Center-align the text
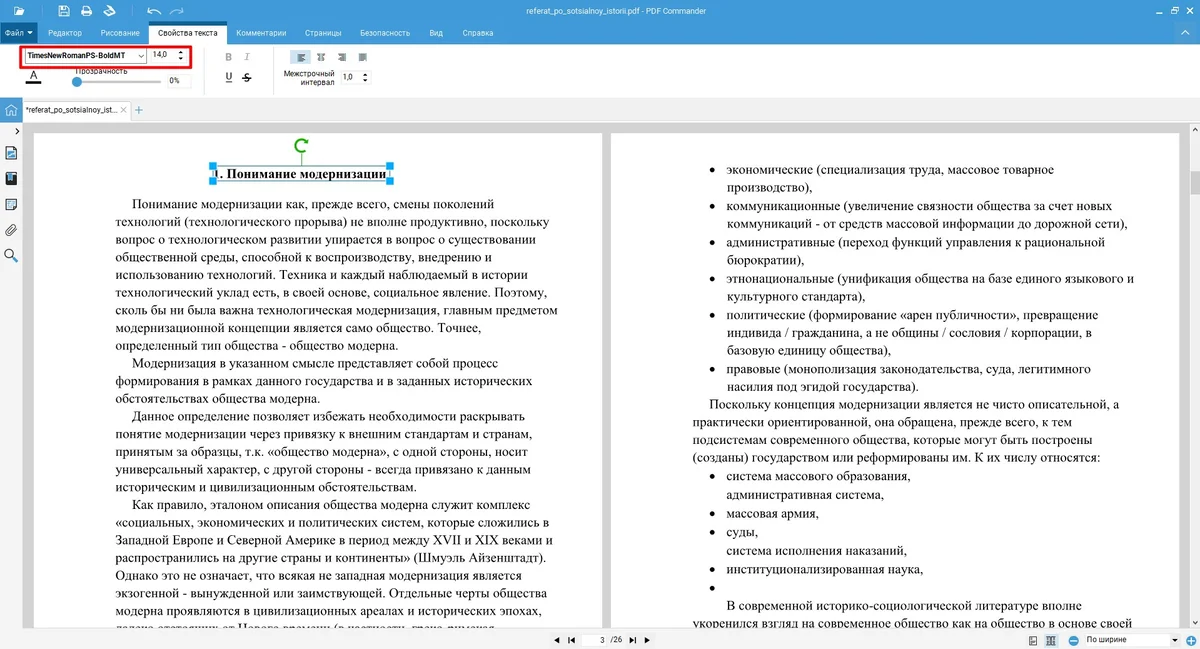This screenshot has height=649, width=1200. (x=320, y=57)
